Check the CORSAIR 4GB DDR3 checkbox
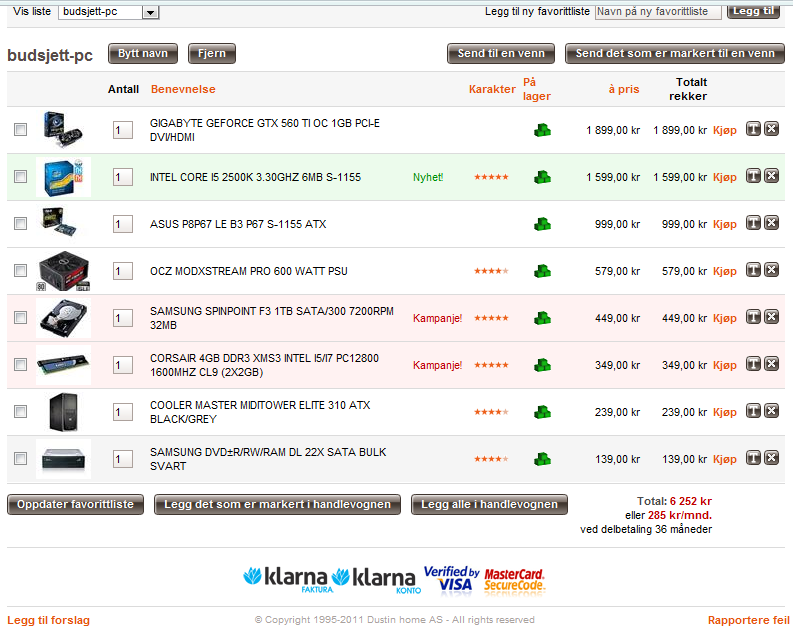Image resolution: width=793 pixels, height=628 pixels. [20, 365]
